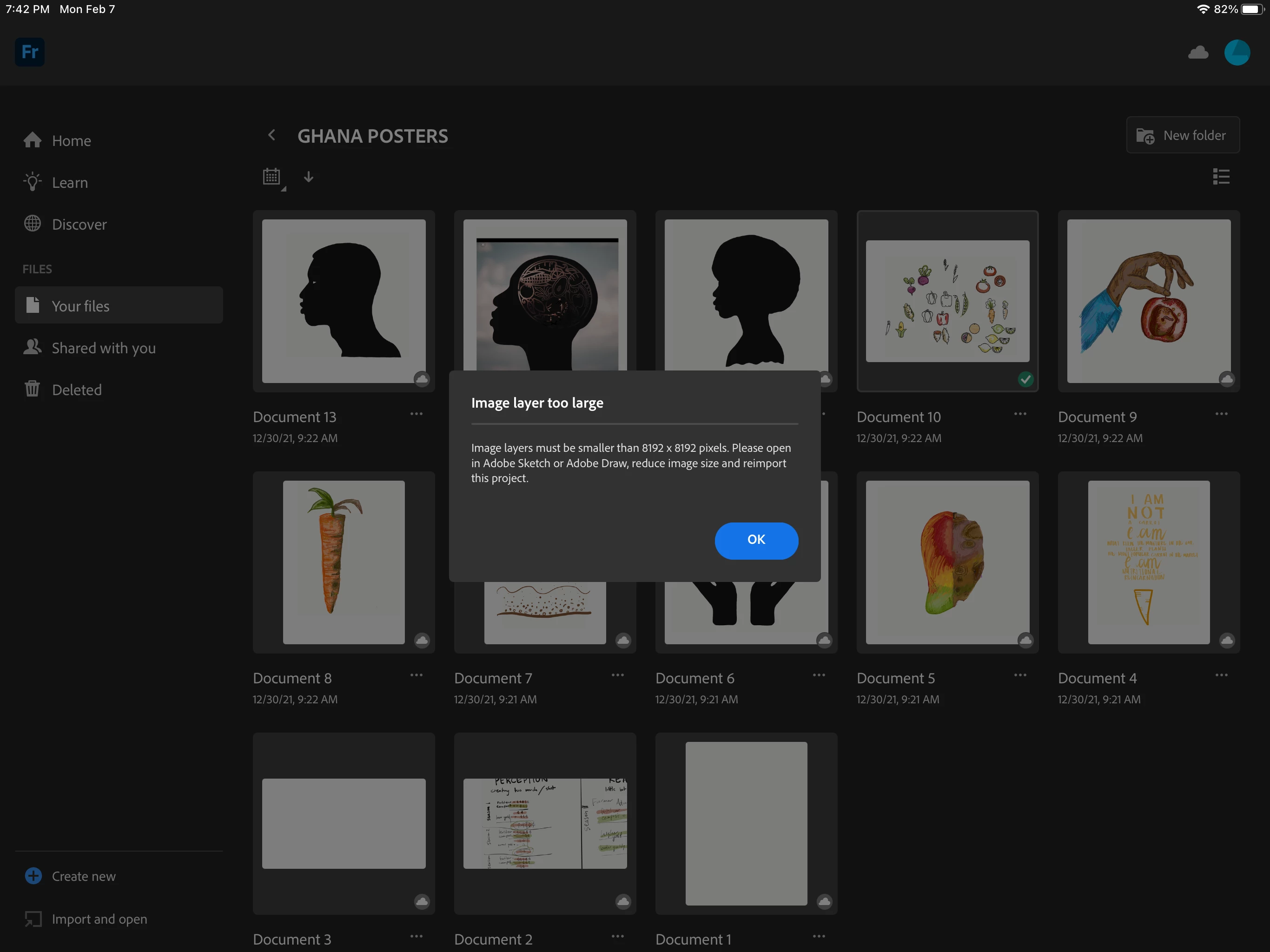The width and height of the screenshot is (1270, 952).
Task: Go back from GHANA POSTERS folder
Action: pyautogui.click(x=272, y=136)
